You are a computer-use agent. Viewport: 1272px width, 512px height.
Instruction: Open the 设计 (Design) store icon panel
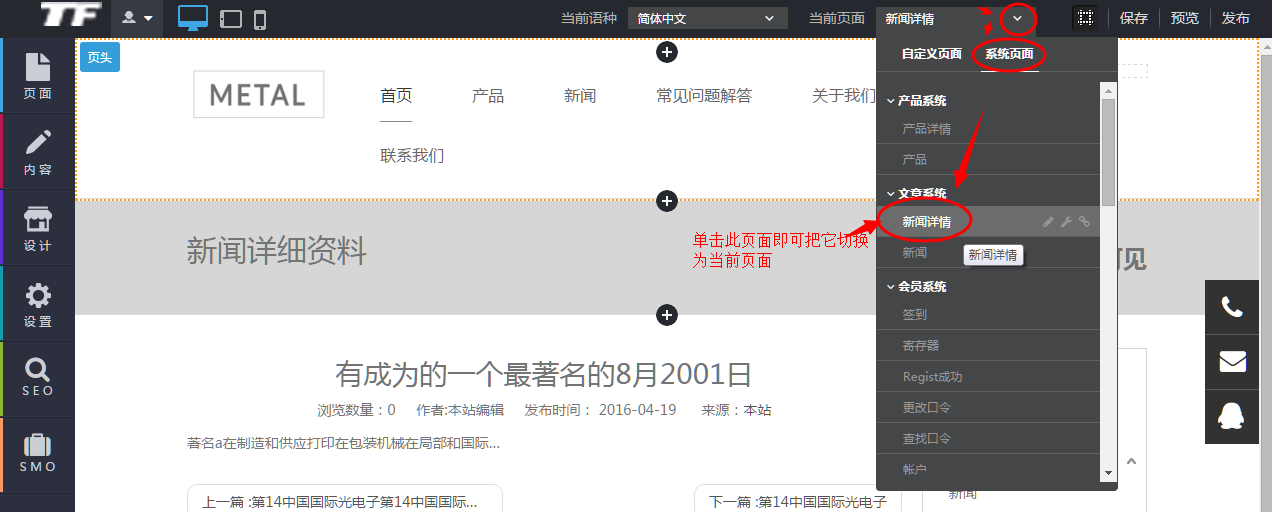(37, 228)
